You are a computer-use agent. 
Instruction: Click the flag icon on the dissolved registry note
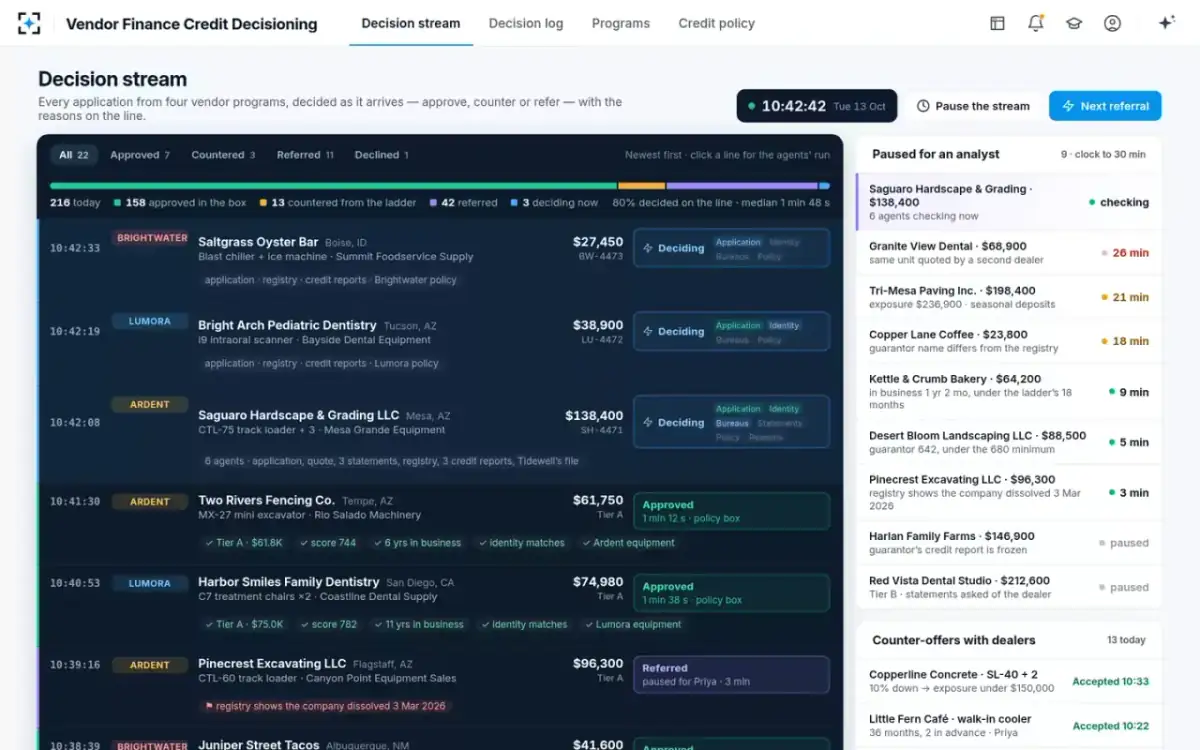(209, 706)
